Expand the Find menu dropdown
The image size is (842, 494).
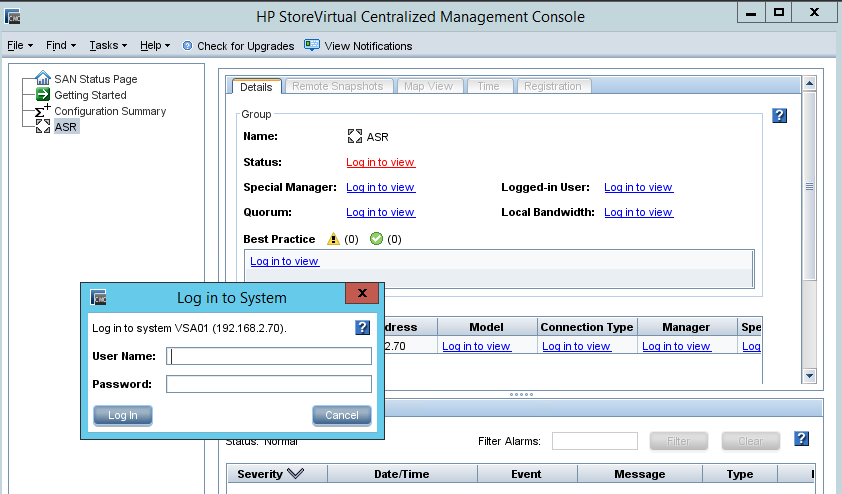tap(60, 46)
